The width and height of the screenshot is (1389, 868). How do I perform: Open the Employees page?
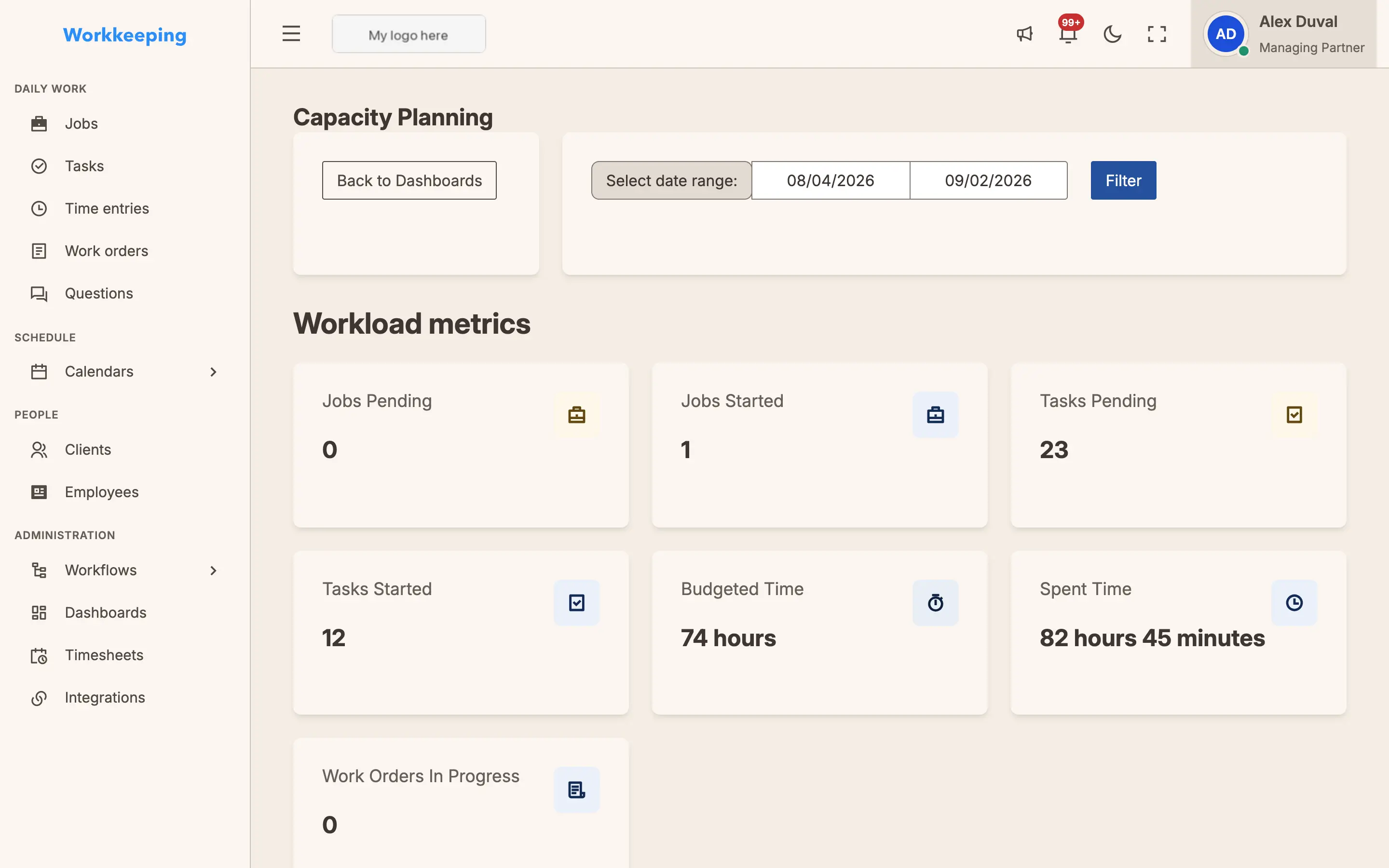pos(125,492)
